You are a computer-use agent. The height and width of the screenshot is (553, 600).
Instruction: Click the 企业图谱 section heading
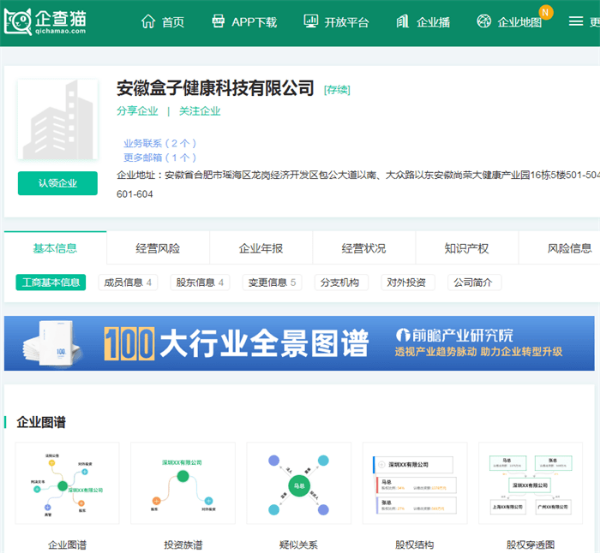[x=41, y=422]
